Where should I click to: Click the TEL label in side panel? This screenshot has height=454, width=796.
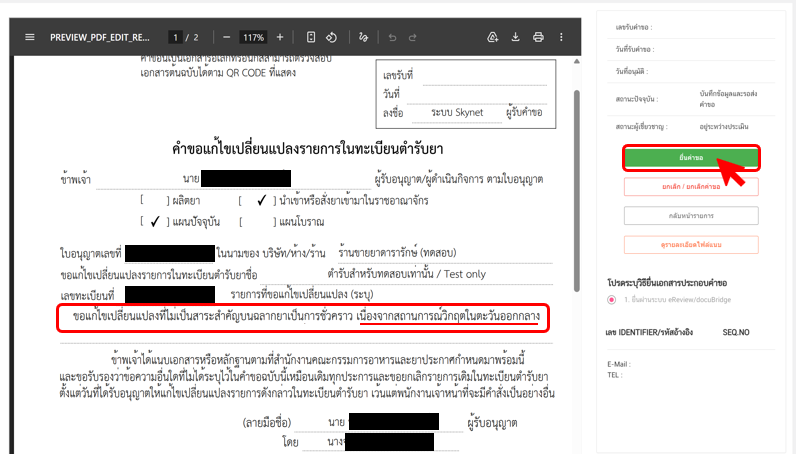point(614,375)
